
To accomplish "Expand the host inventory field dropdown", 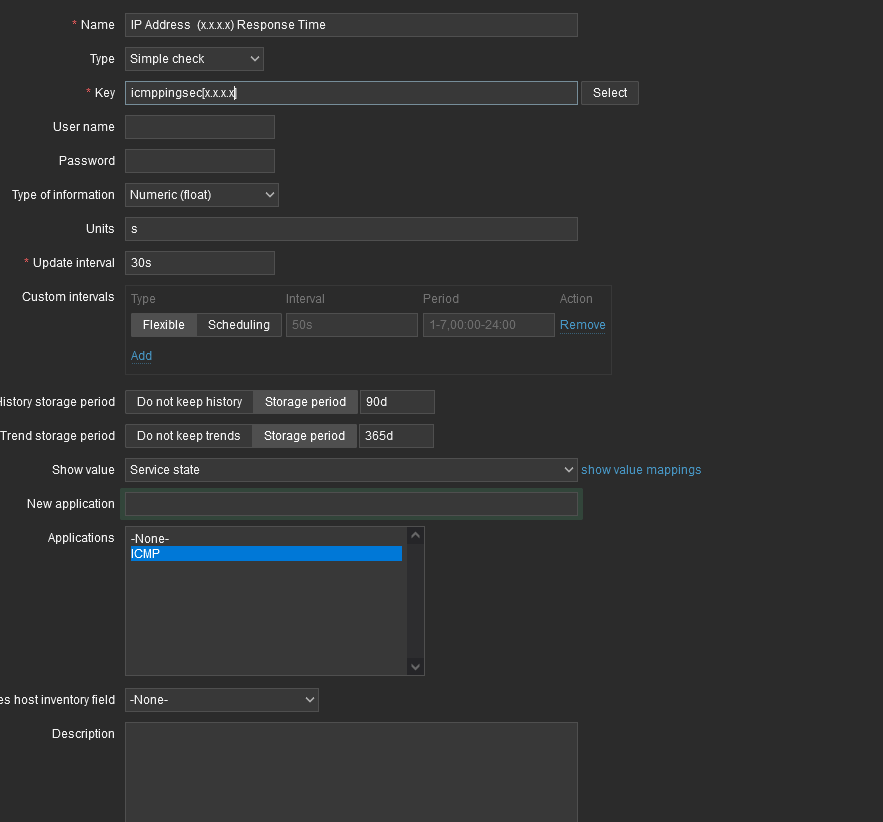I will 221,700.
